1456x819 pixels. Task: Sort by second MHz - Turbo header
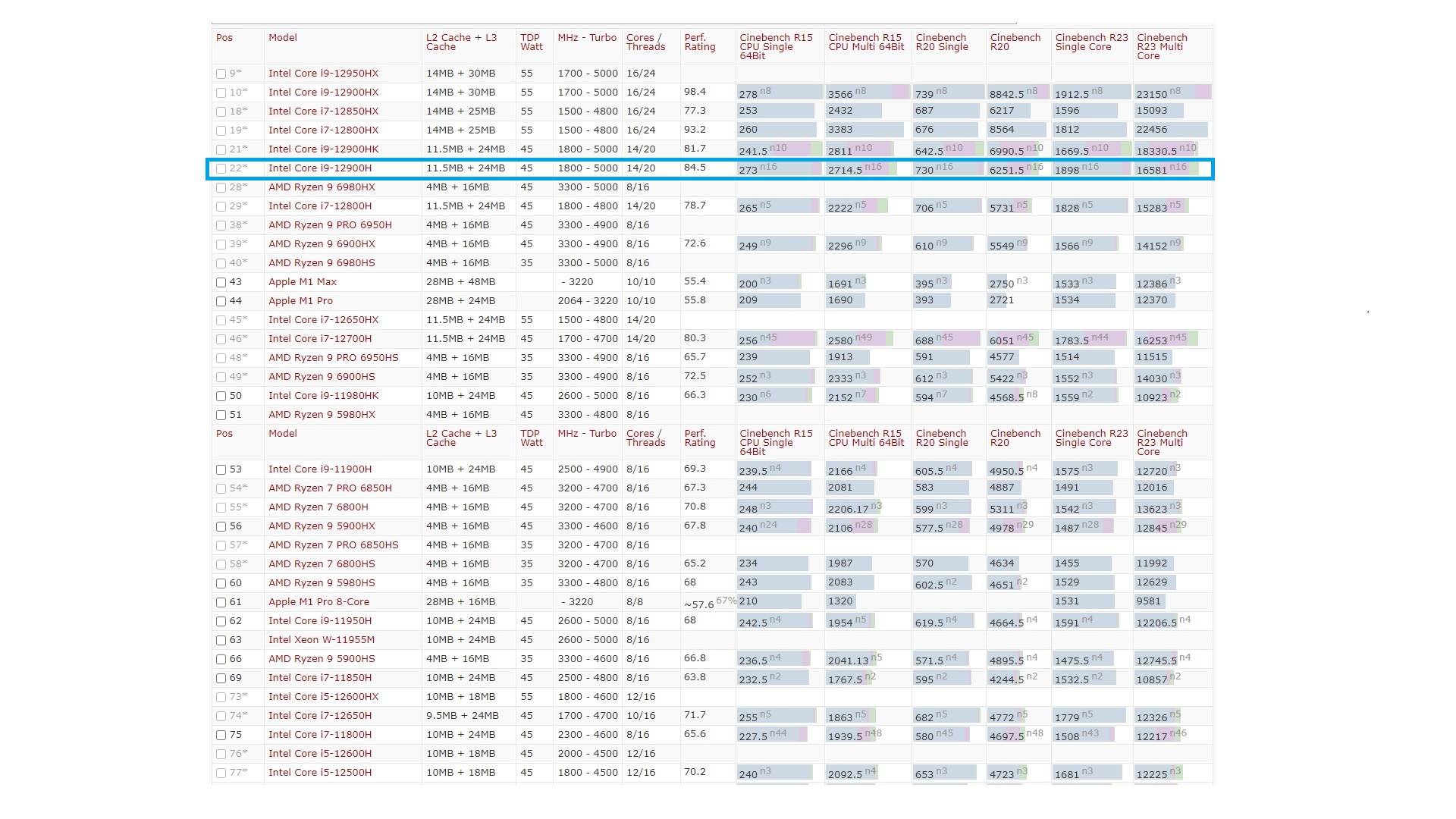pos(586,434)
